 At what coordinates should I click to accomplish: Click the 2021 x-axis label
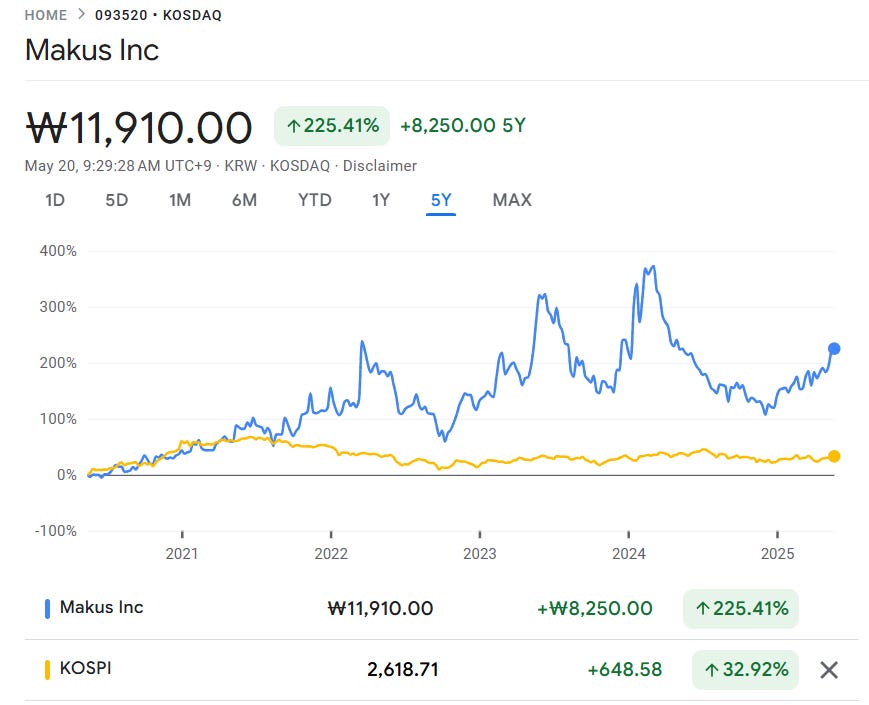point(182,554)
